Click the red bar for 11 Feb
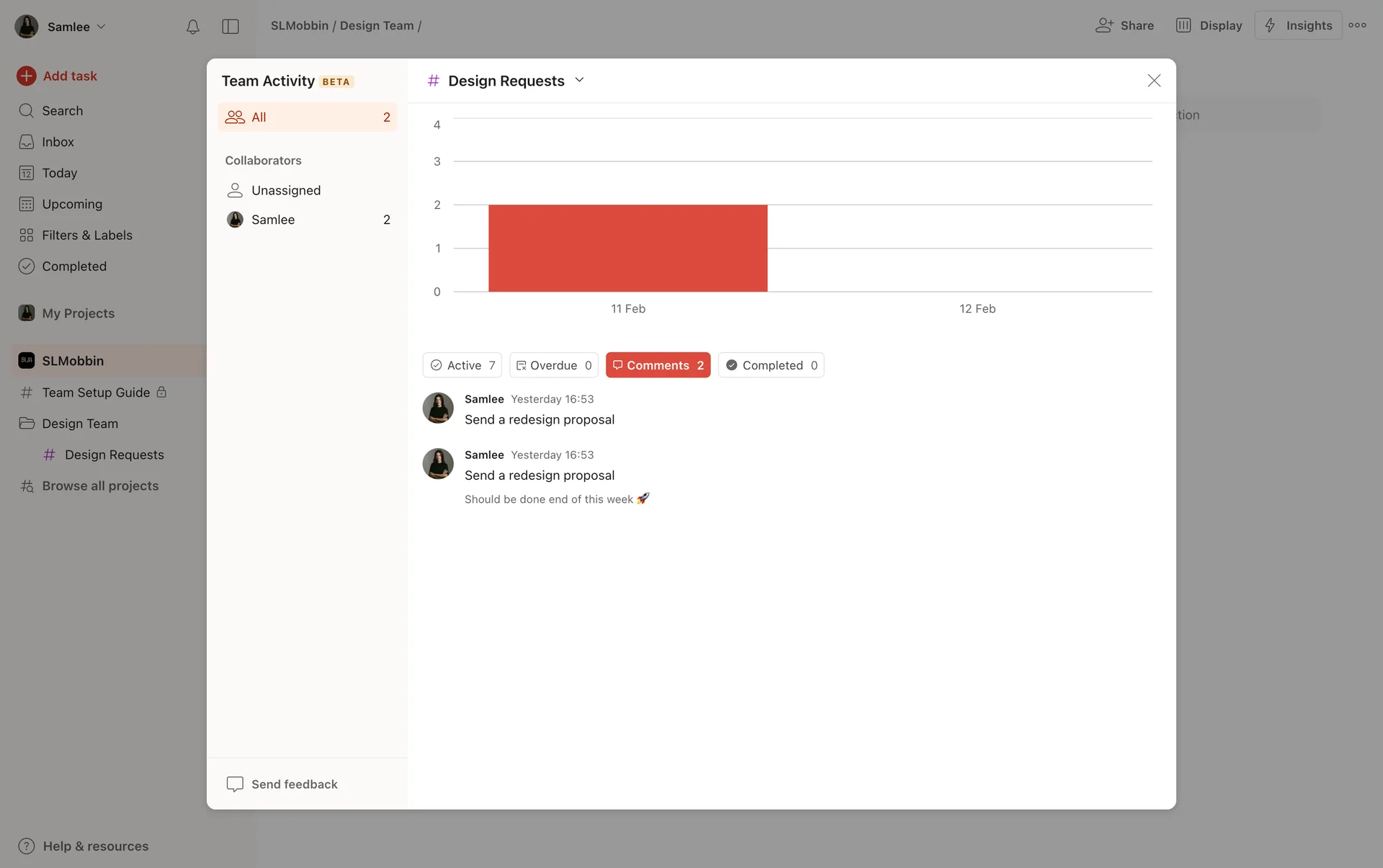This screenshot has height=868, width=1383. (x=627, y=248)
